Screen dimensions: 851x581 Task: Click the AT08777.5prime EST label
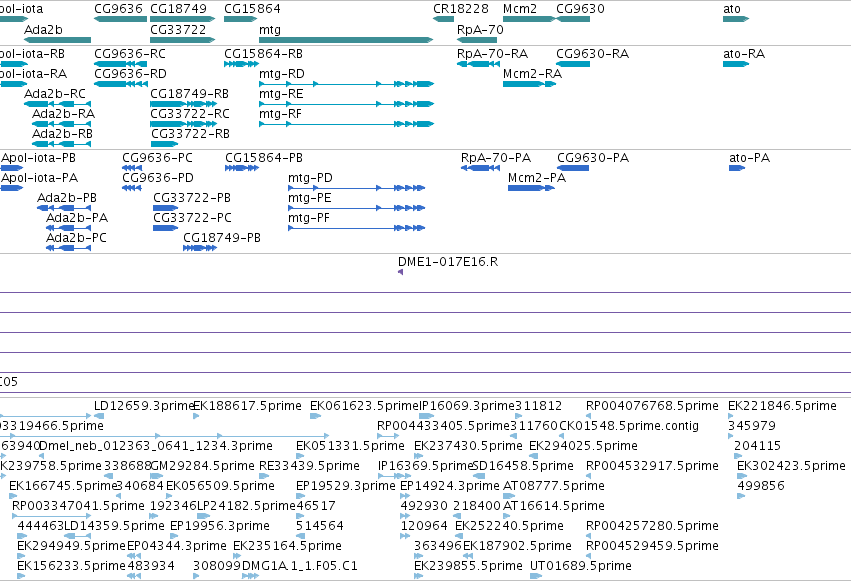click(x=554, y=486)
